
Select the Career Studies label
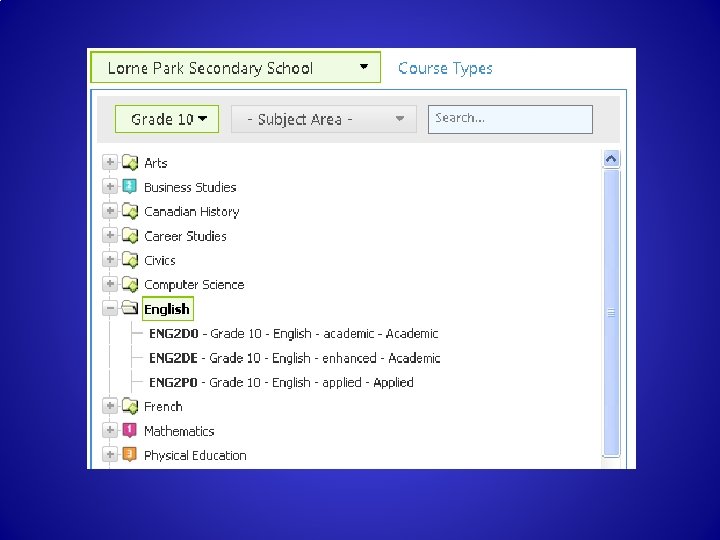click(x=185, y=236)
